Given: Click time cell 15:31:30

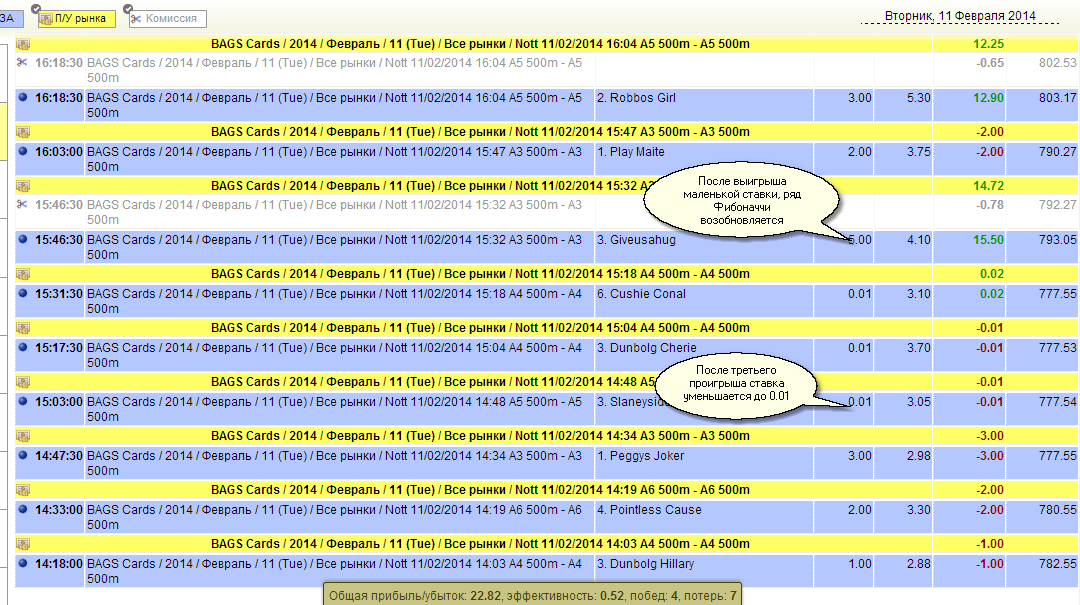Looking at the screenshot, I should 59,294.
